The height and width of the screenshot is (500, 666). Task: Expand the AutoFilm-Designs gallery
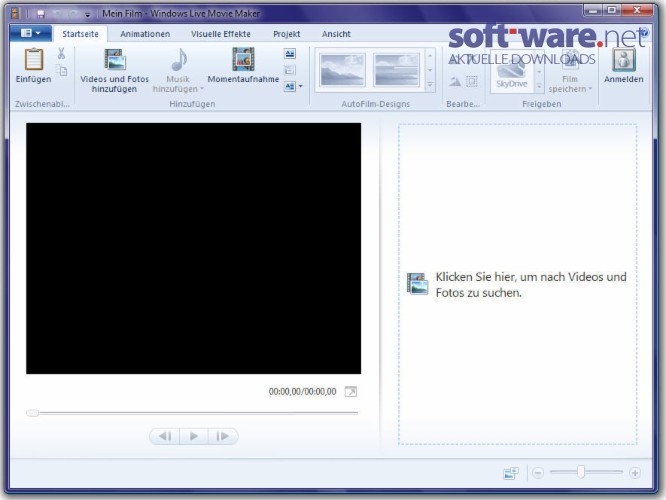coord(430,85)
